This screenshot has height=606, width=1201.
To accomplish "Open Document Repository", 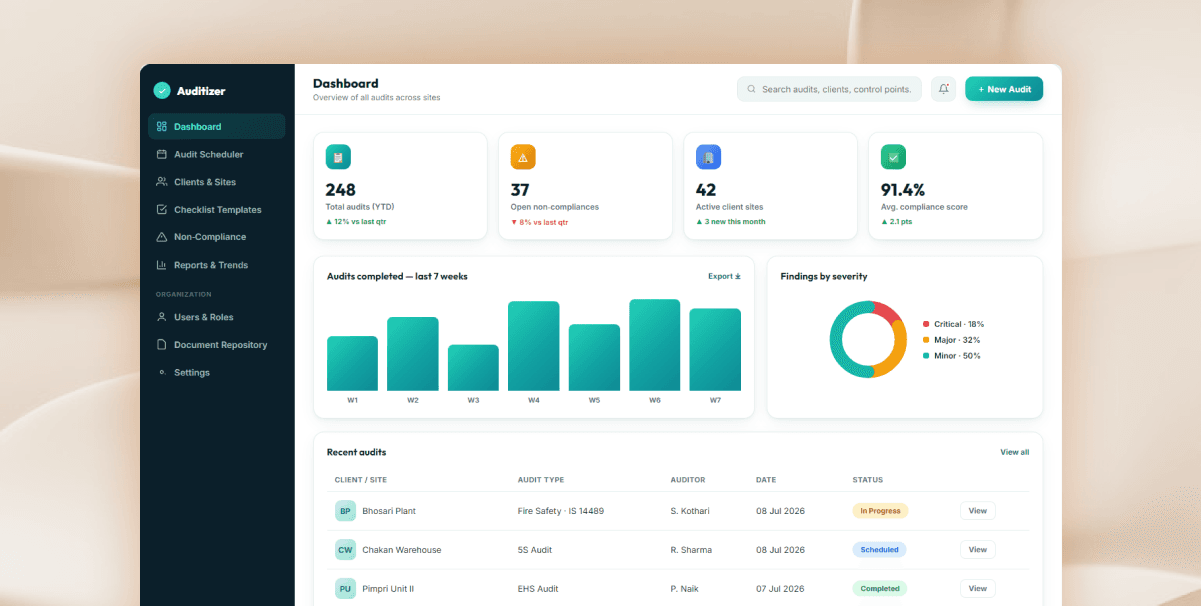I will point(217,345).
